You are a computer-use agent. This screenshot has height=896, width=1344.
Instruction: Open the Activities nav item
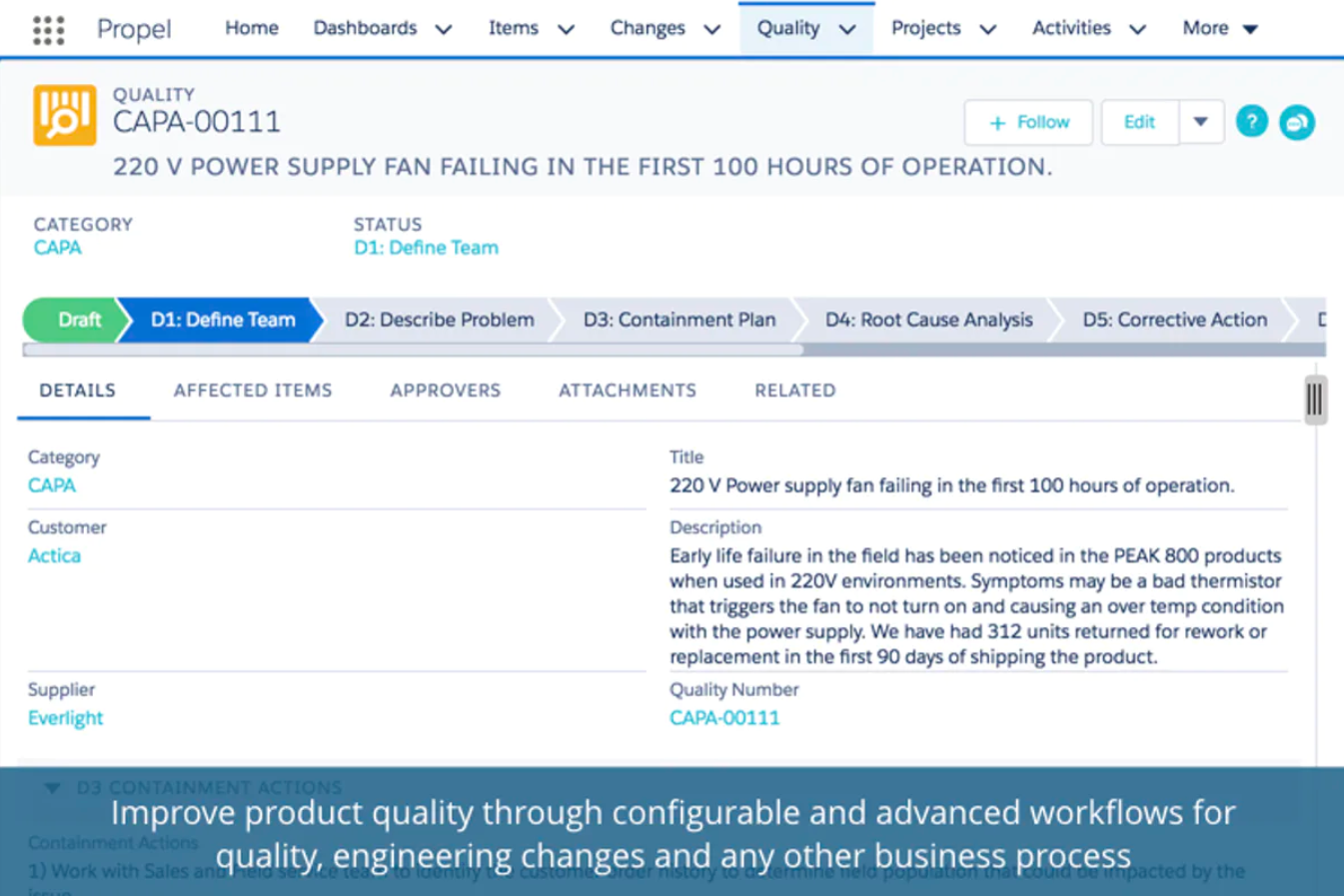click(x=1071, y=28)
